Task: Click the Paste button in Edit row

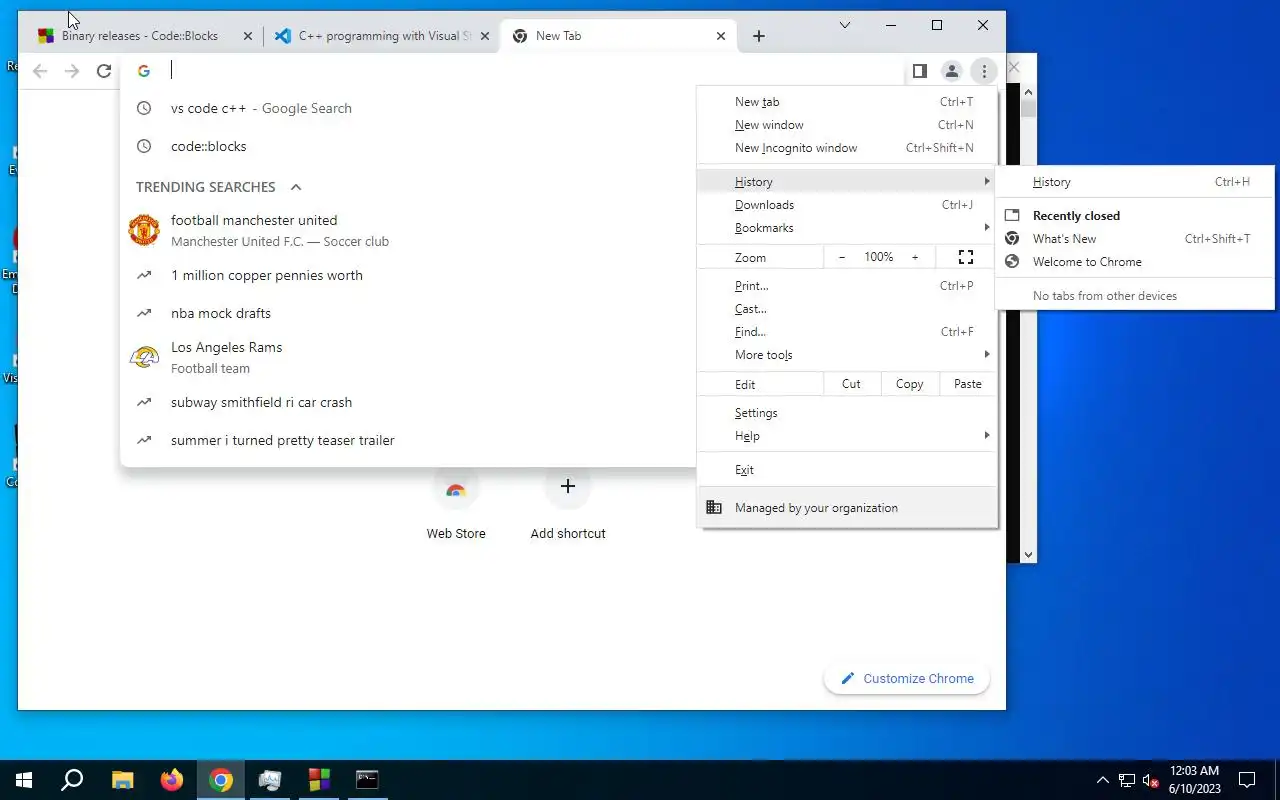Action: [x=968, y=384]
